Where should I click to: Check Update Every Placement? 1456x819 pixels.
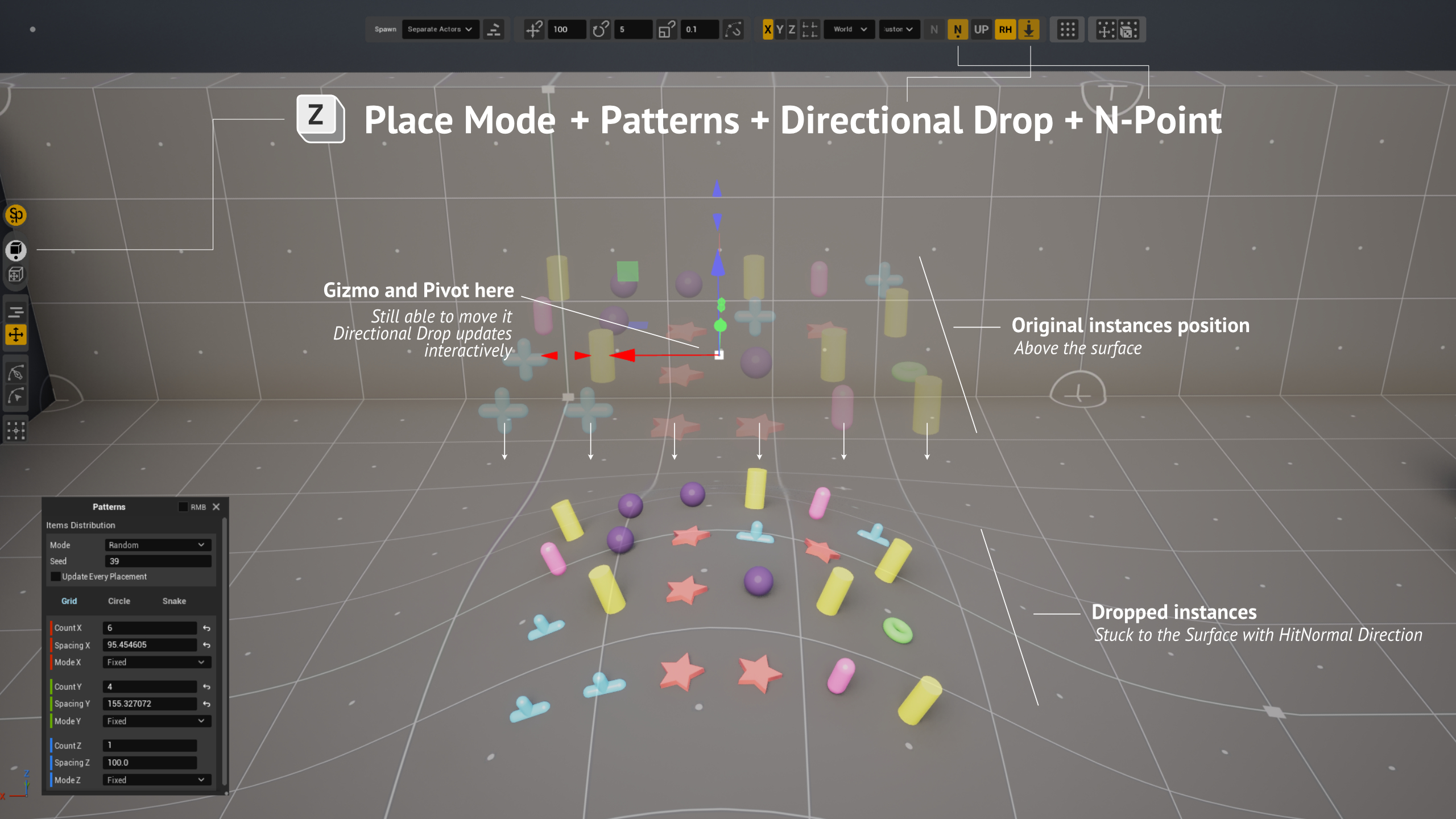(56, 576)
